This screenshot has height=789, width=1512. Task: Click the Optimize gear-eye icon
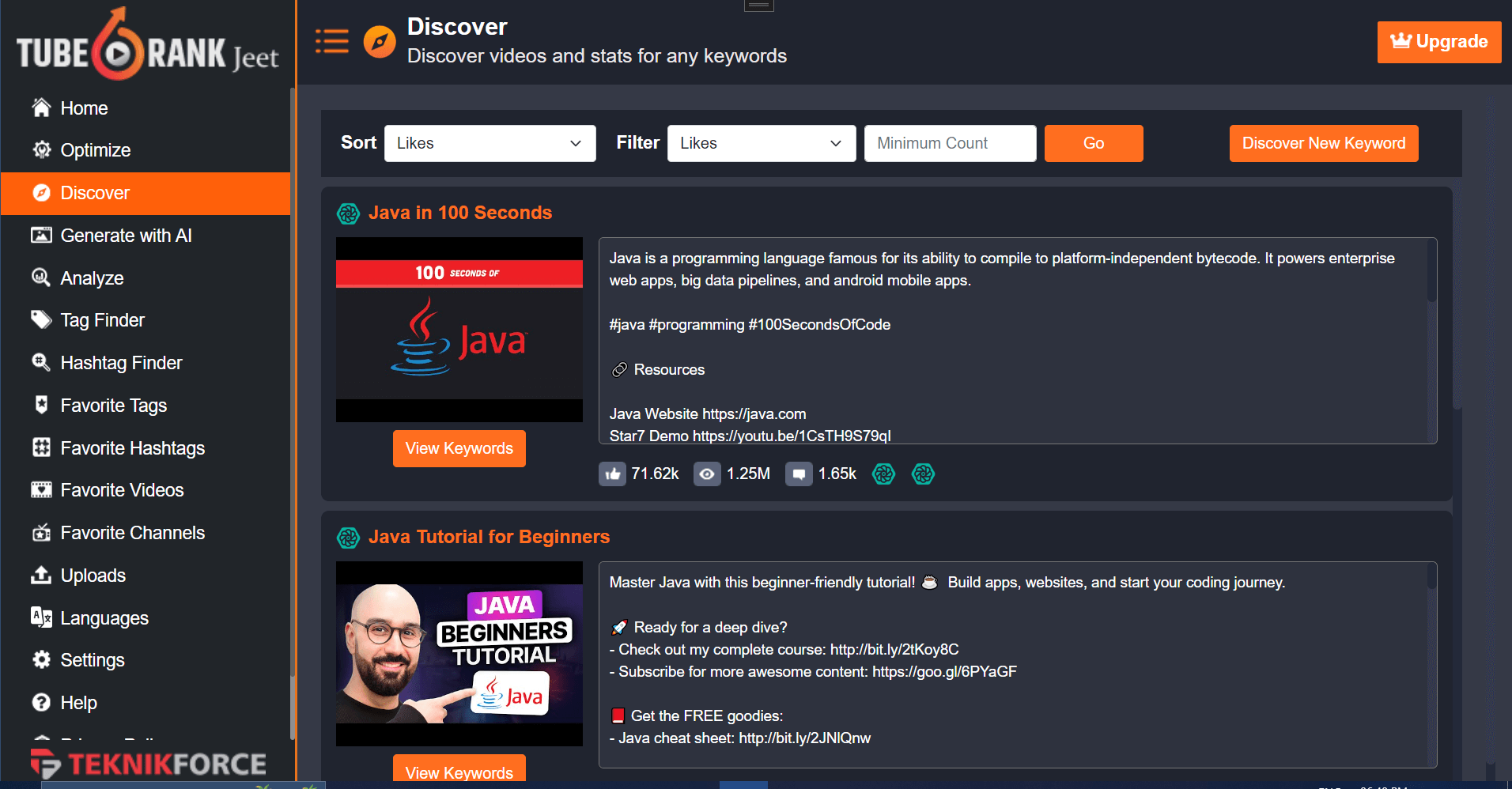(x=41, y=149)
